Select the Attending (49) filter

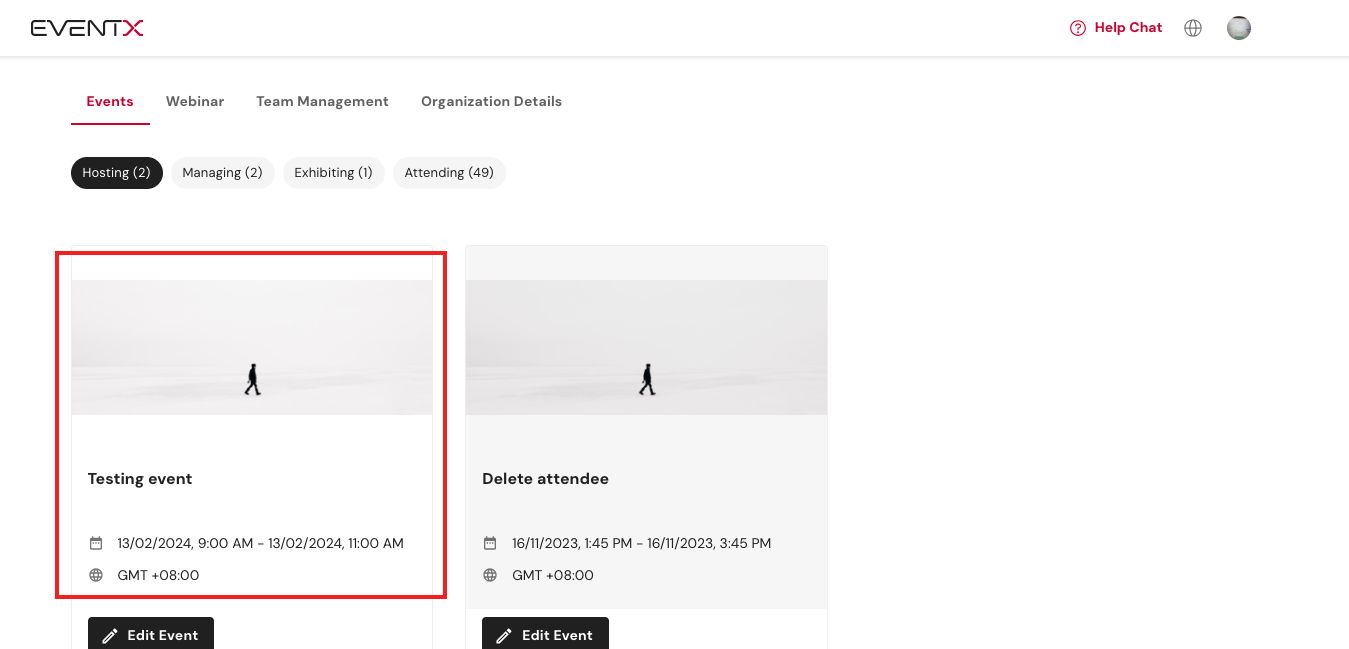click(449, 173)
